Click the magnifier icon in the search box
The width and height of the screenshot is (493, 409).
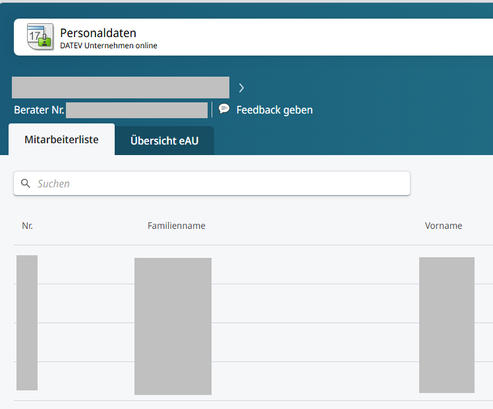pyautogui.click(x=26, y=183)
